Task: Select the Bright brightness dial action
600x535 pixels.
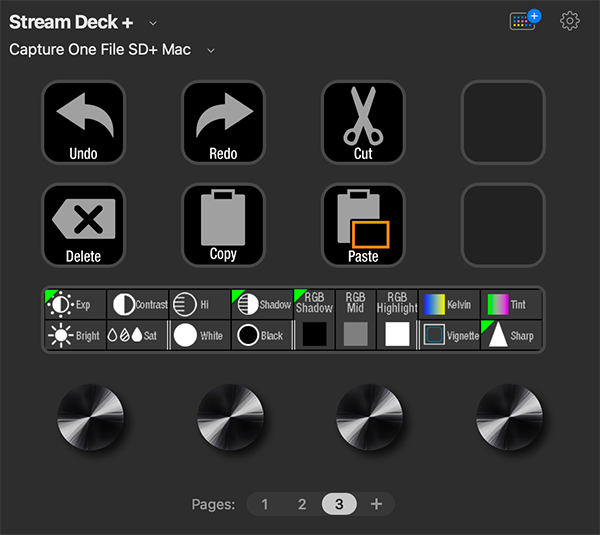Action: click(75, 335)
